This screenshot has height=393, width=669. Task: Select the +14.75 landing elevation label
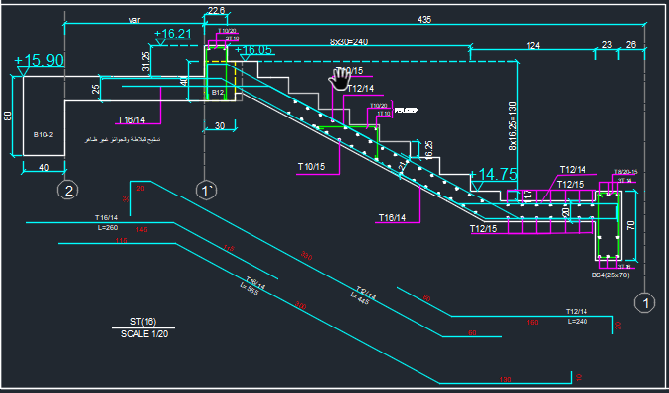coord(493,175)
